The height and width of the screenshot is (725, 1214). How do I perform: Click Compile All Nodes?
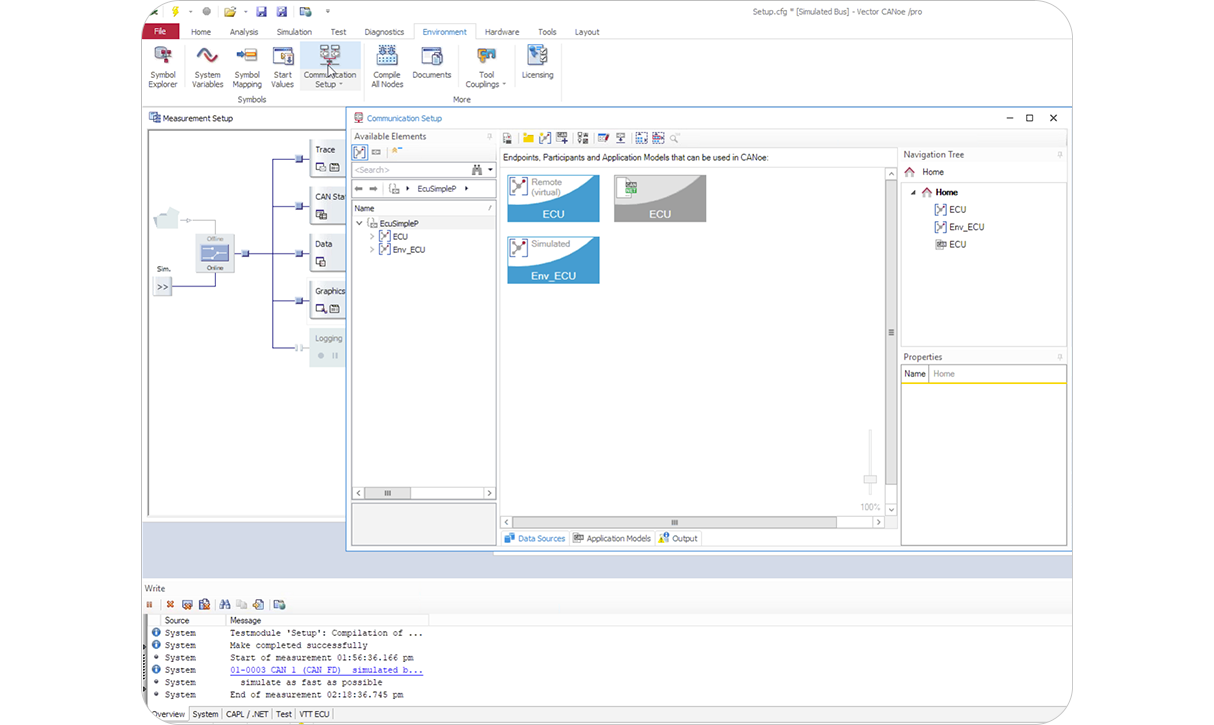coord(387,67)
